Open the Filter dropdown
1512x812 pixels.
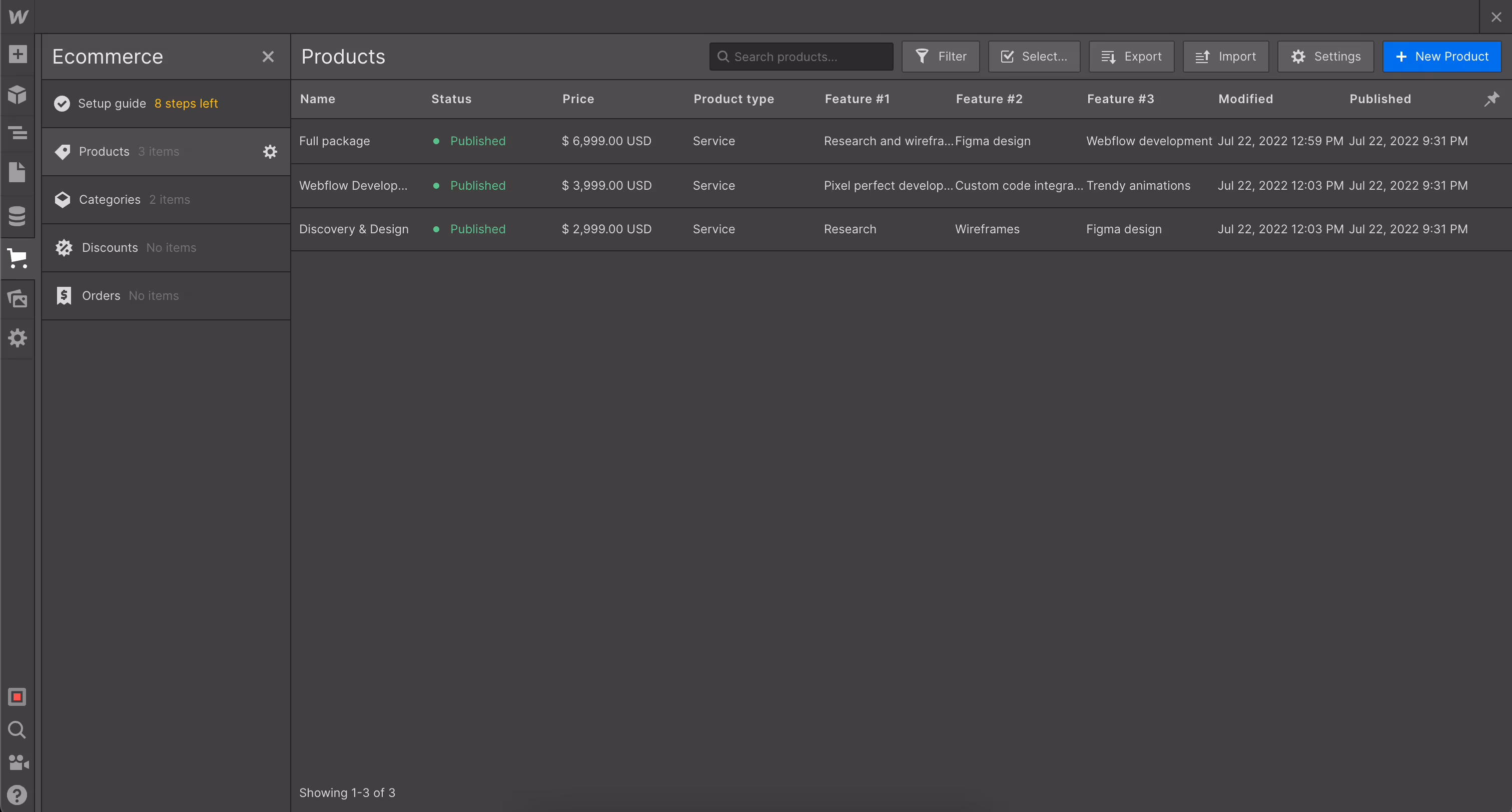click(940, 57)
